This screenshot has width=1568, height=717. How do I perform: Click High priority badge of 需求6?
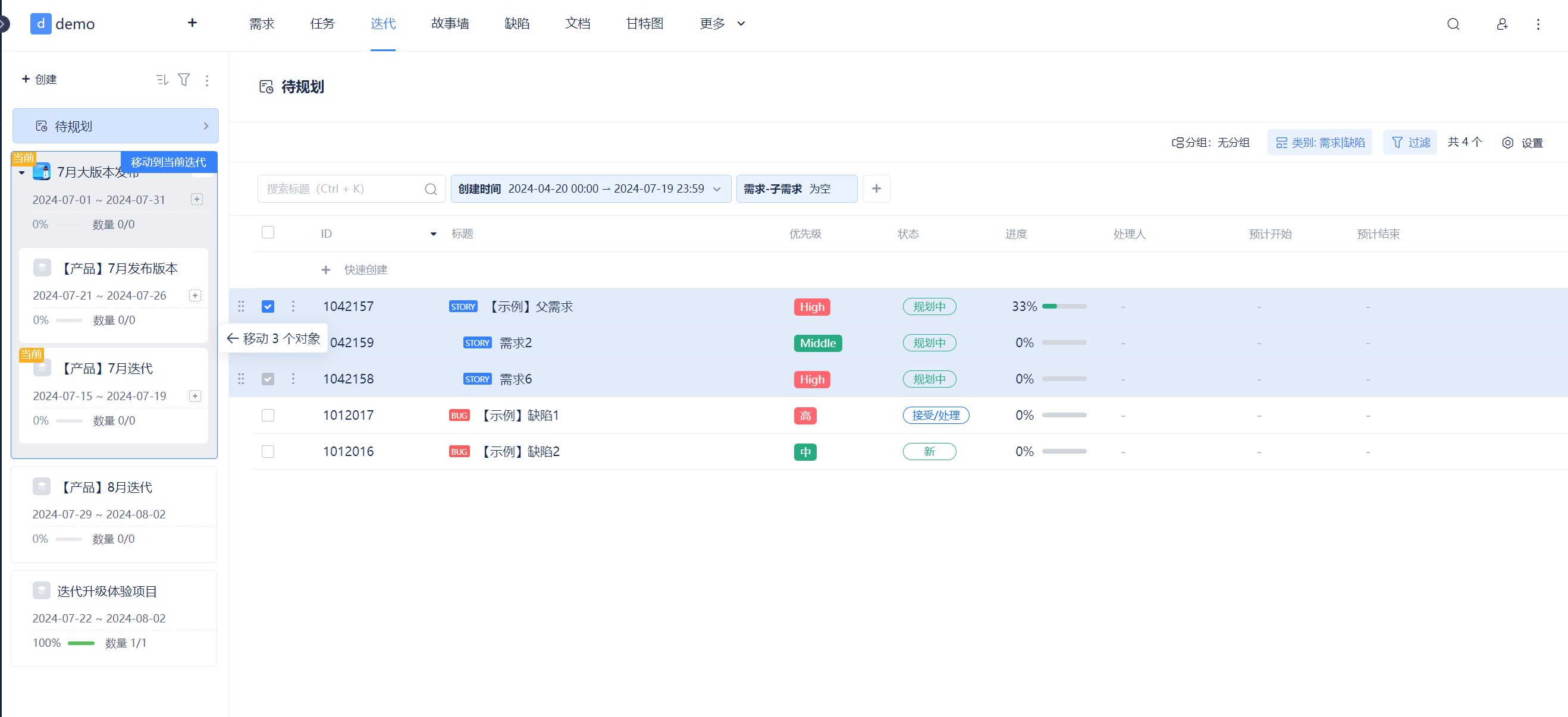click(x=811, y=379)
